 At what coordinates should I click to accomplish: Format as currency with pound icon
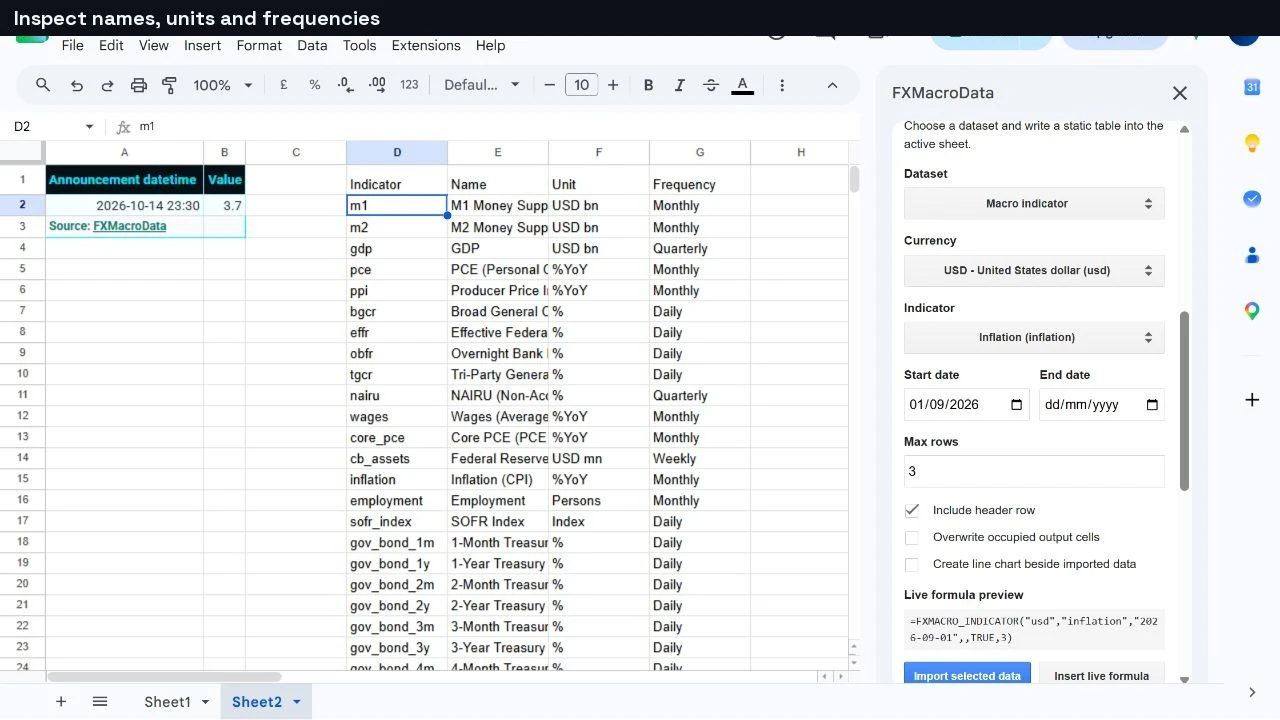point(283,85)
